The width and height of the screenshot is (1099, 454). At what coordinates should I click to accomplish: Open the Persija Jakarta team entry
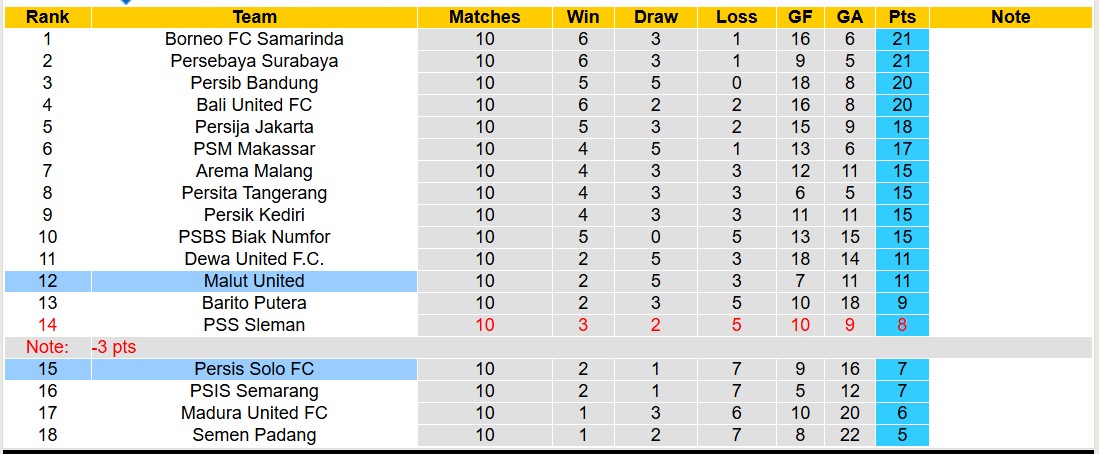click(x=254, y=127)
